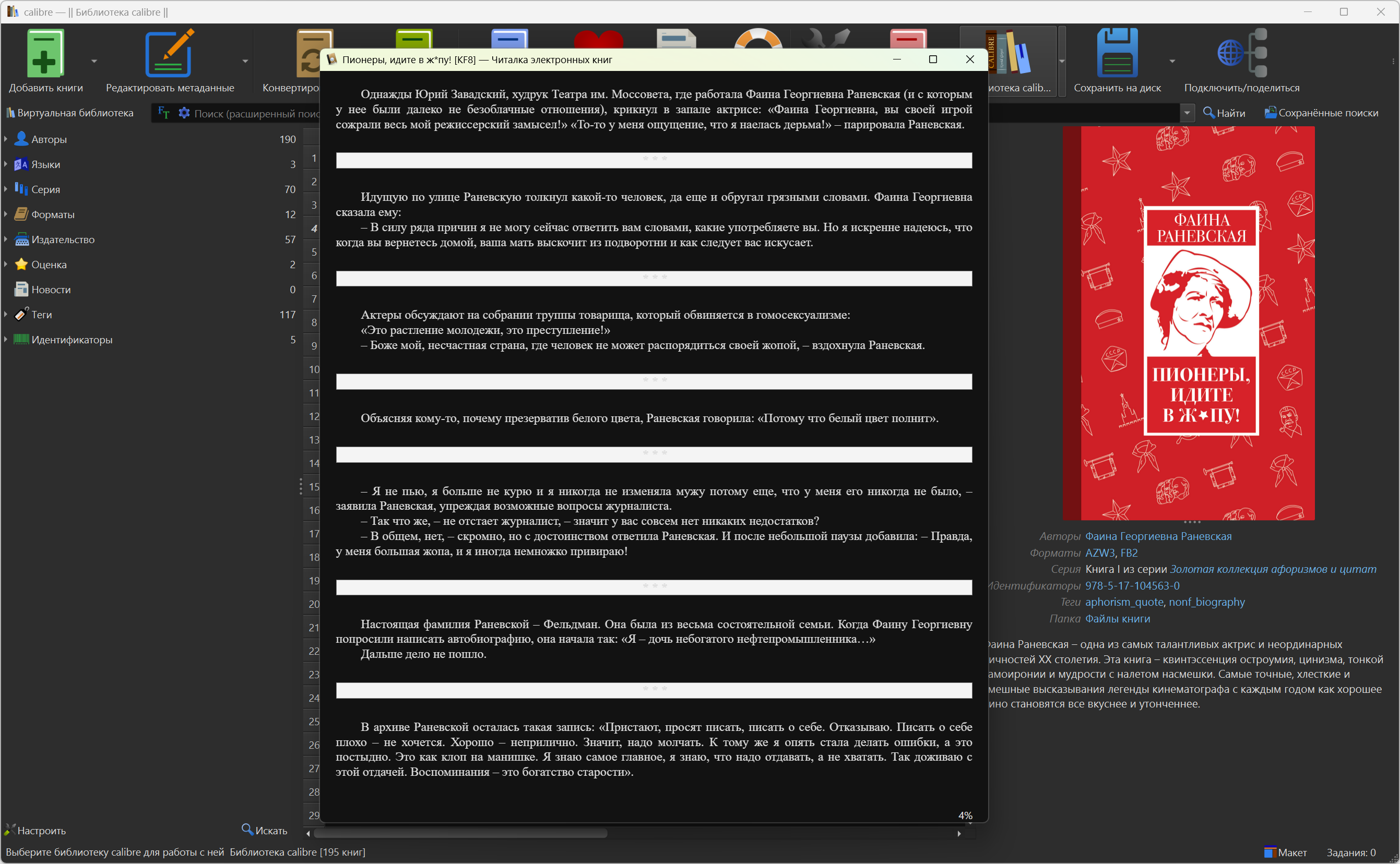Expand the Идентификаторы category
The height and width of the screenshot is (864, 1400).
click(6, 340)
